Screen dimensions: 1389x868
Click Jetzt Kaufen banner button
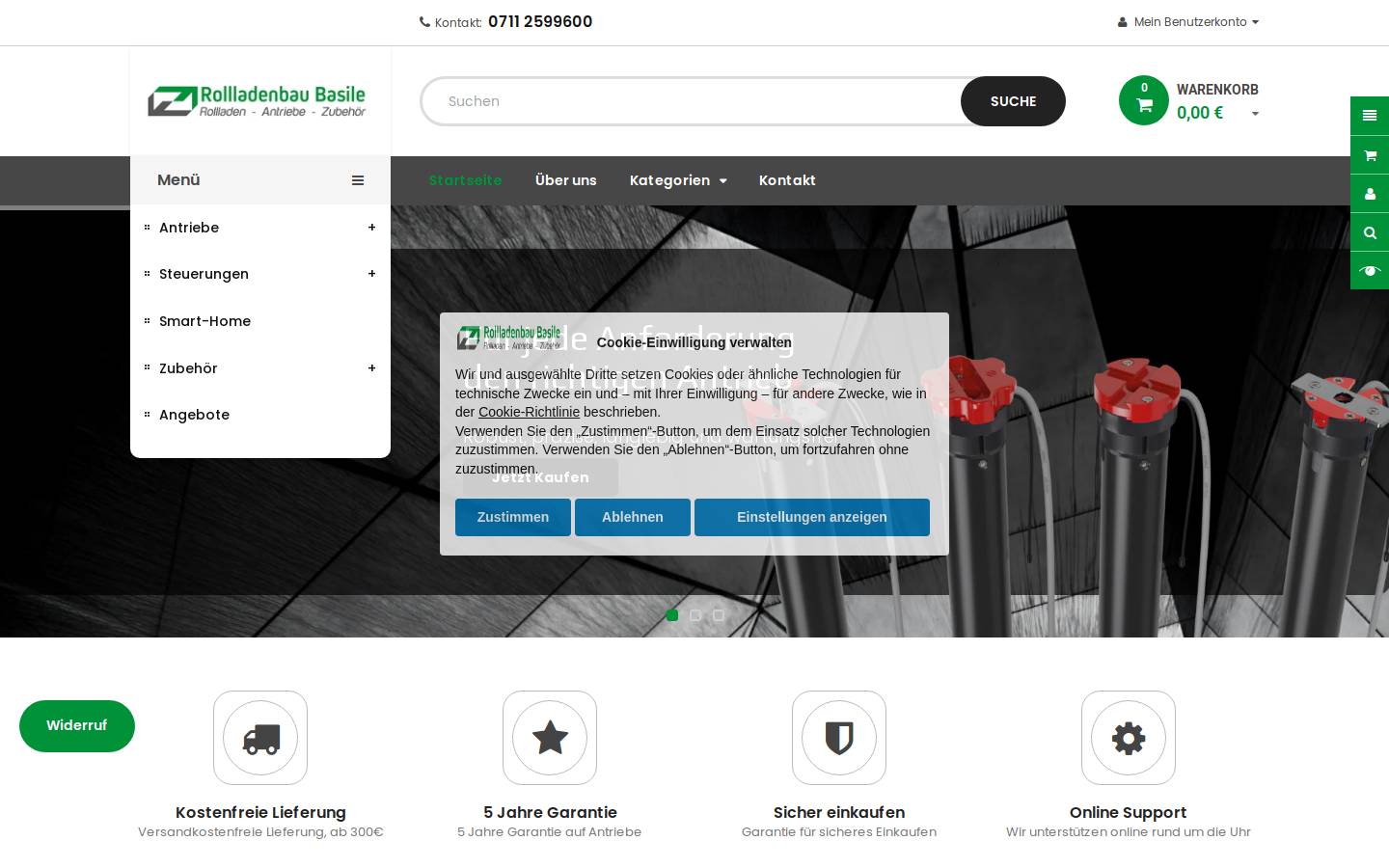(x=540, y=477)
